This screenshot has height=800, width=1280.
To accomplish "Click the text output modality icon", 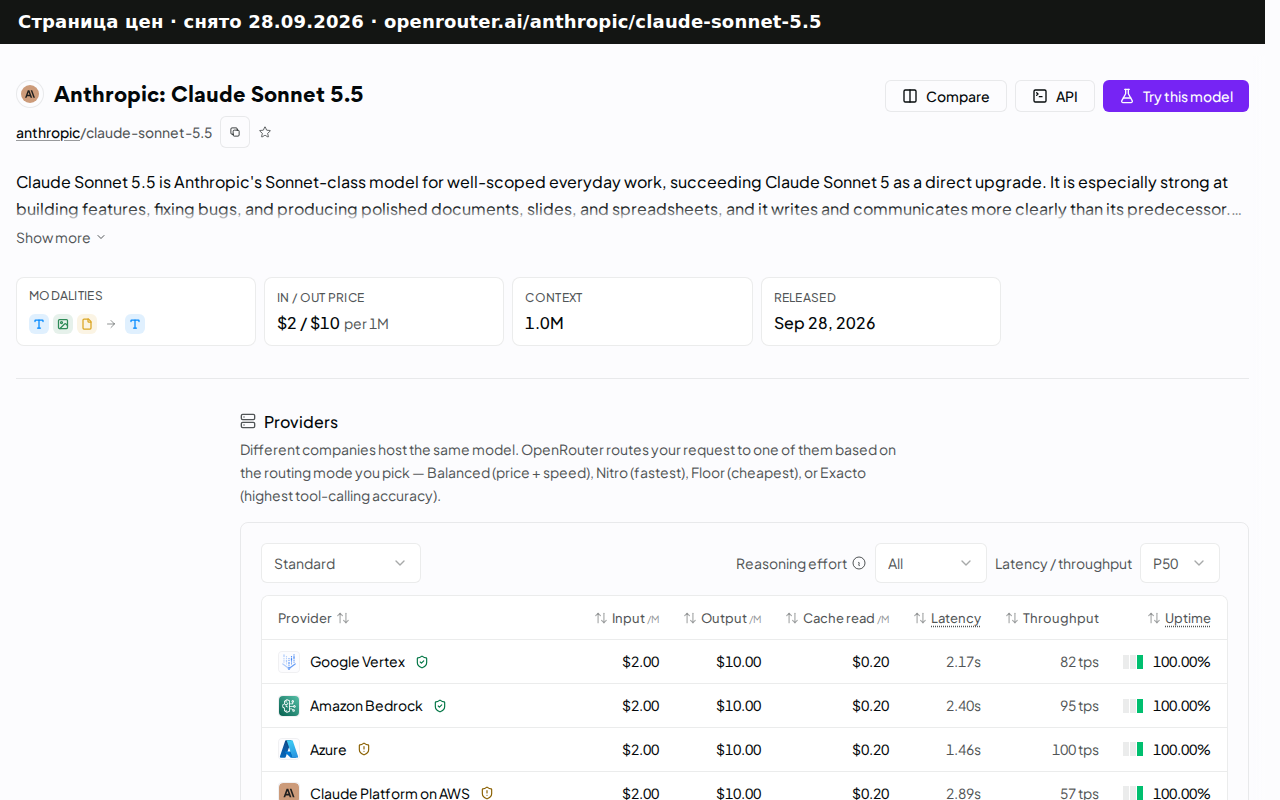I will coord(135,324).
